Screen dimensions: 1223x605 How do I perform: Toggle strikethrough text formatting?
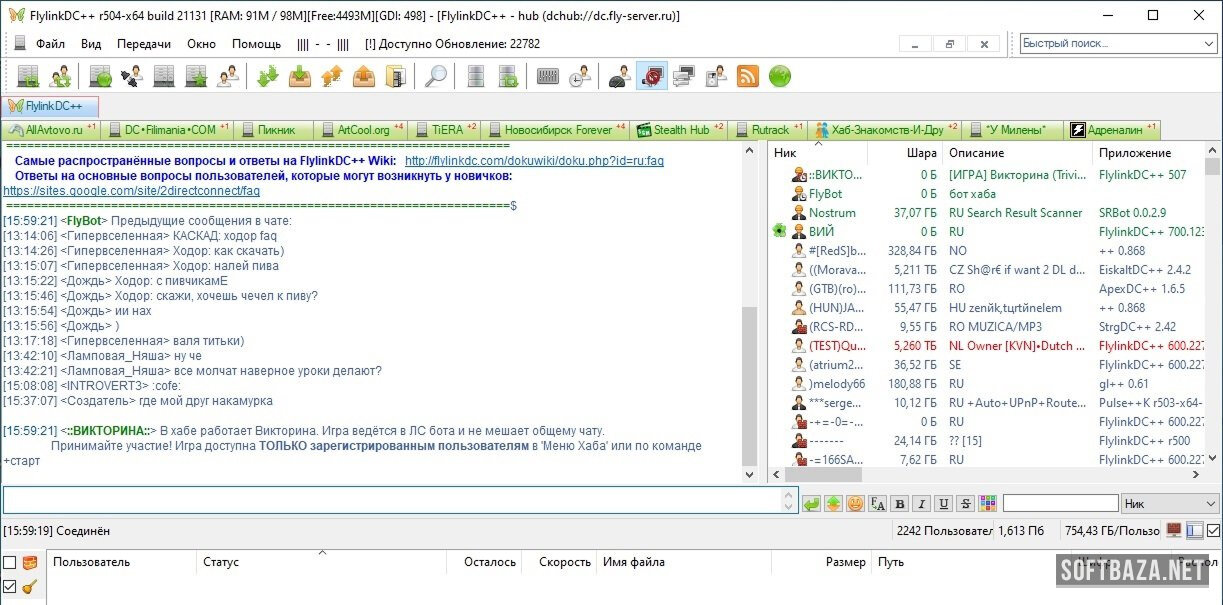(965, 503)
